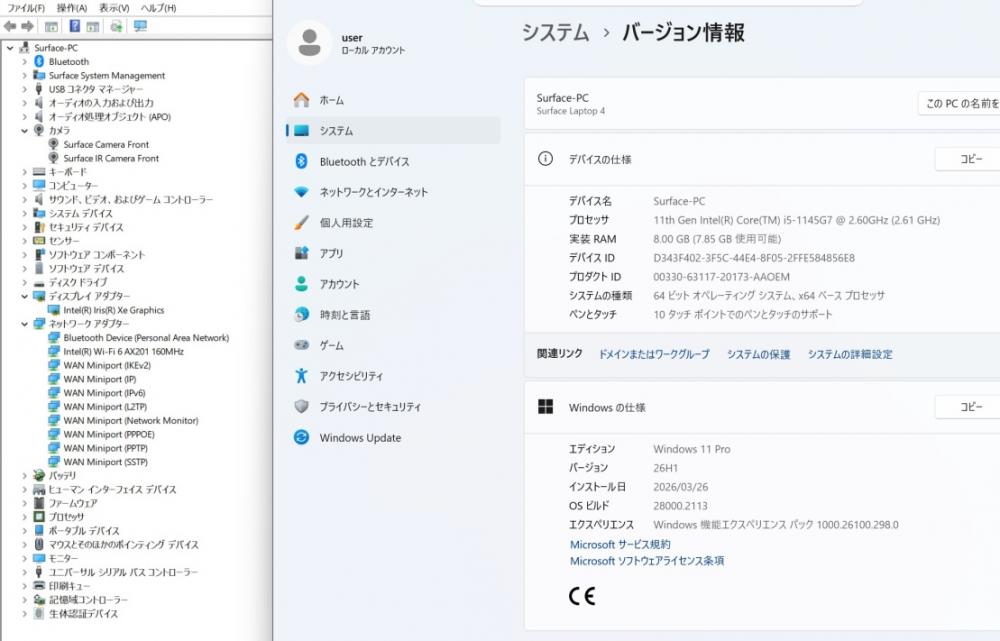Expand the キーボード node

pos(24,172)
